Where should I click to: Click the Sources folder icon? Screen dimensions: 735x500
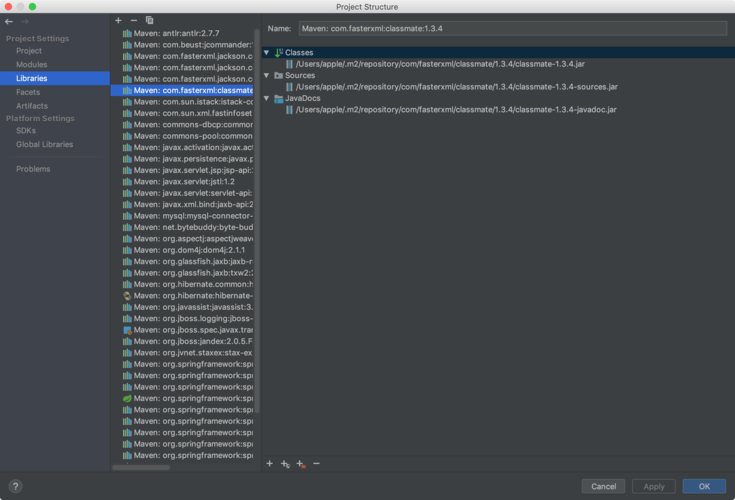click(278, 75)
